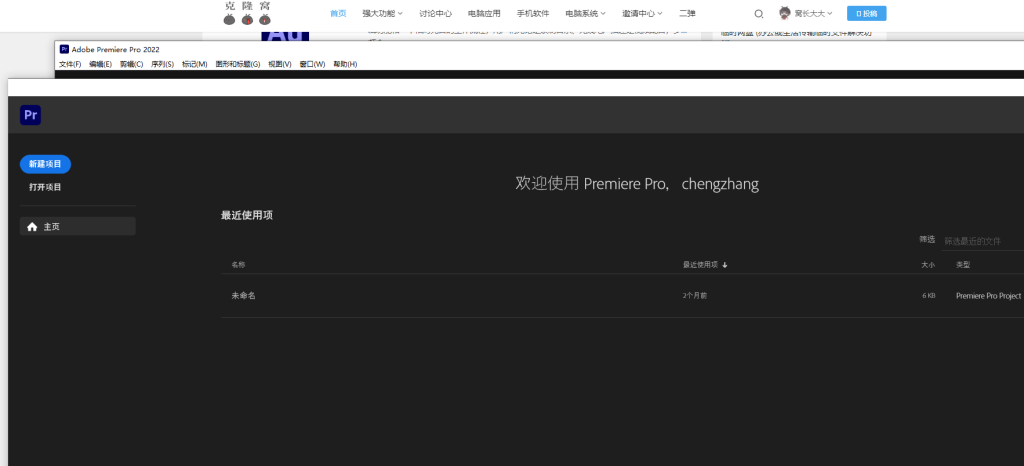Click the 克隆窝 site logo
Screen dimensions: 1024x466
click(247, 13)
